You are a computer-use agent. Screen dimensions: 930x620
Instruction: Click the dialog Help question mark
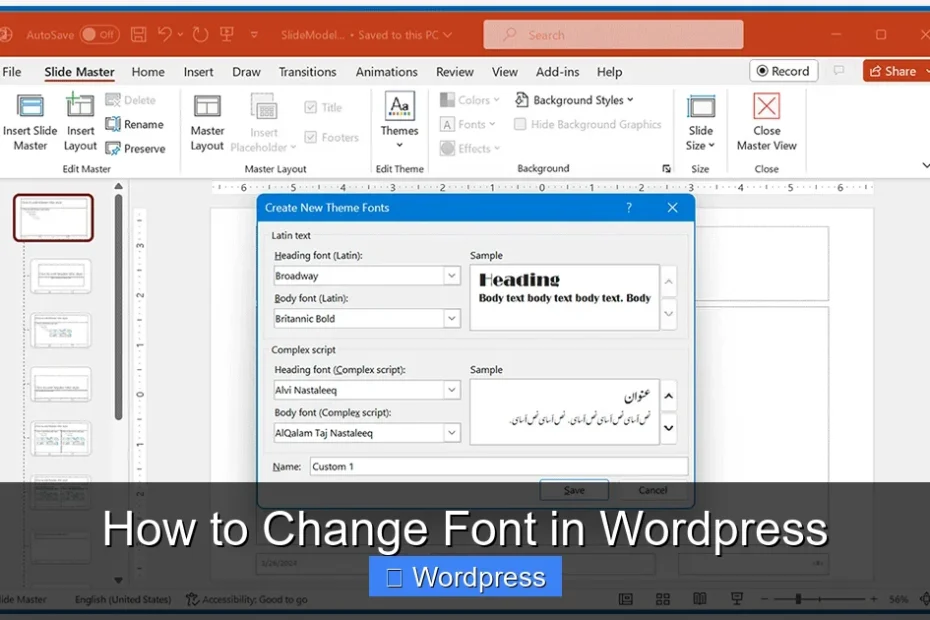[629, 208]
